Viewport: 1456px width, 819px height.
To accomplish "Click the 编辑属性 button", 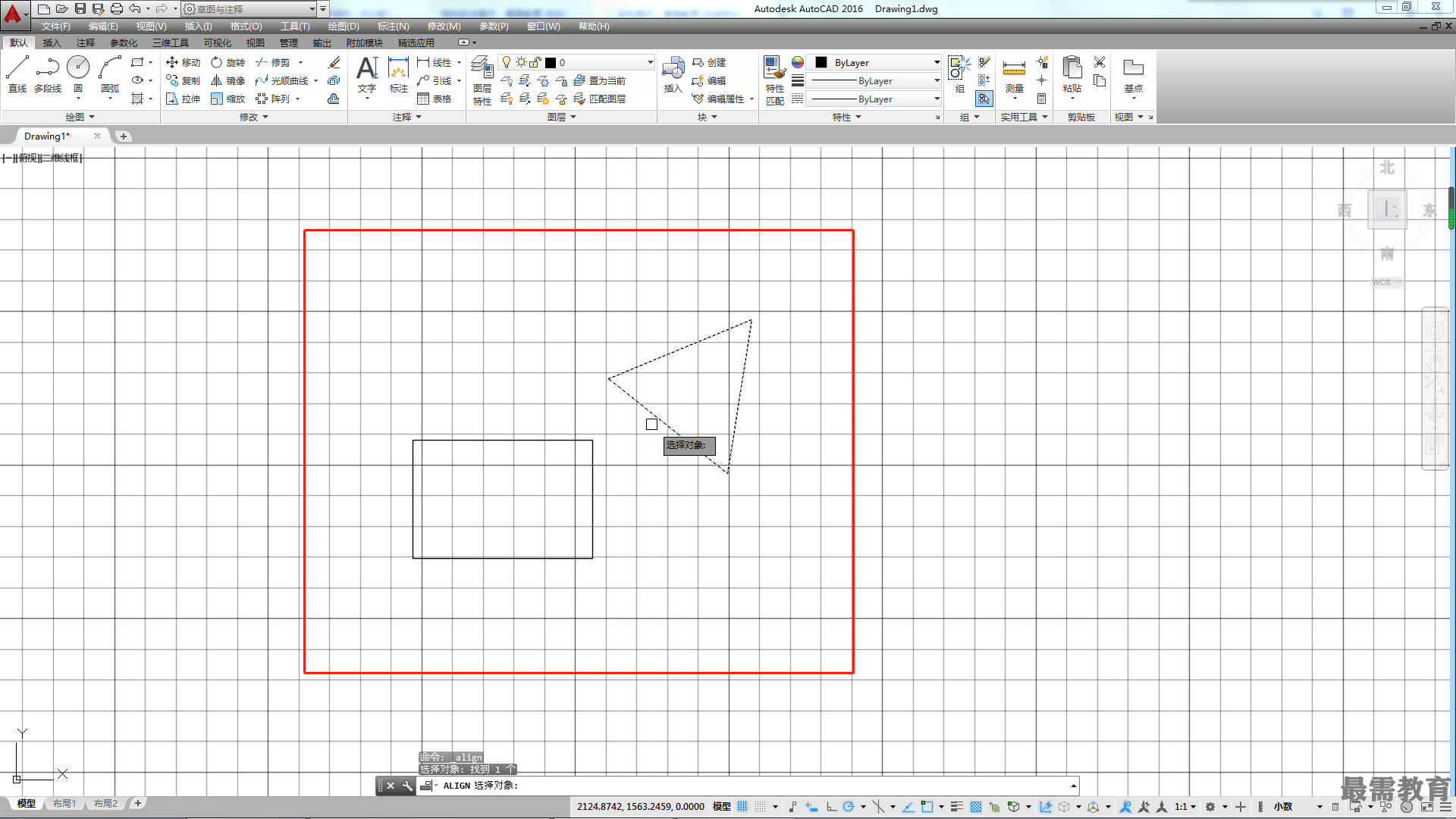I will pos(720,99).
